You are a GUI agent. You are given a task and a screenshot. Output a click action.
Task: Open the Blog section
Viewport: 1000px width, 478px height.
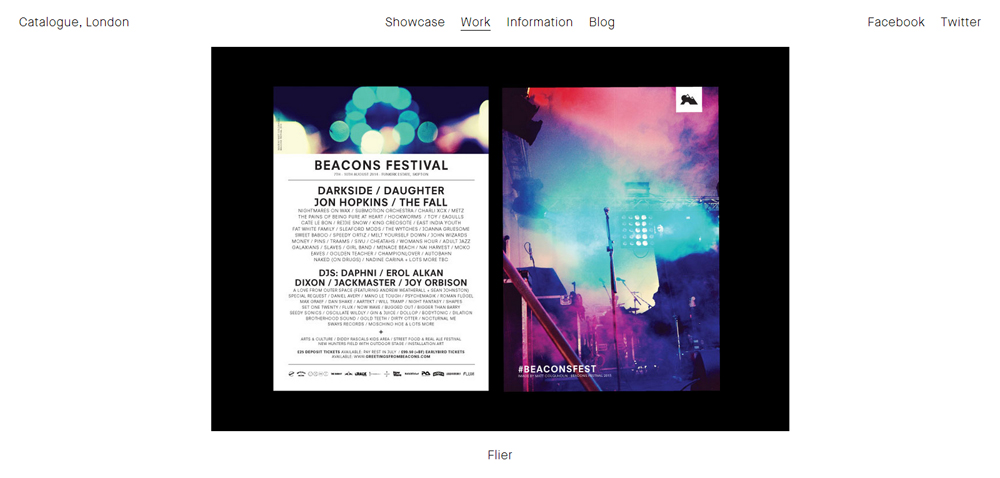(601, 22)
